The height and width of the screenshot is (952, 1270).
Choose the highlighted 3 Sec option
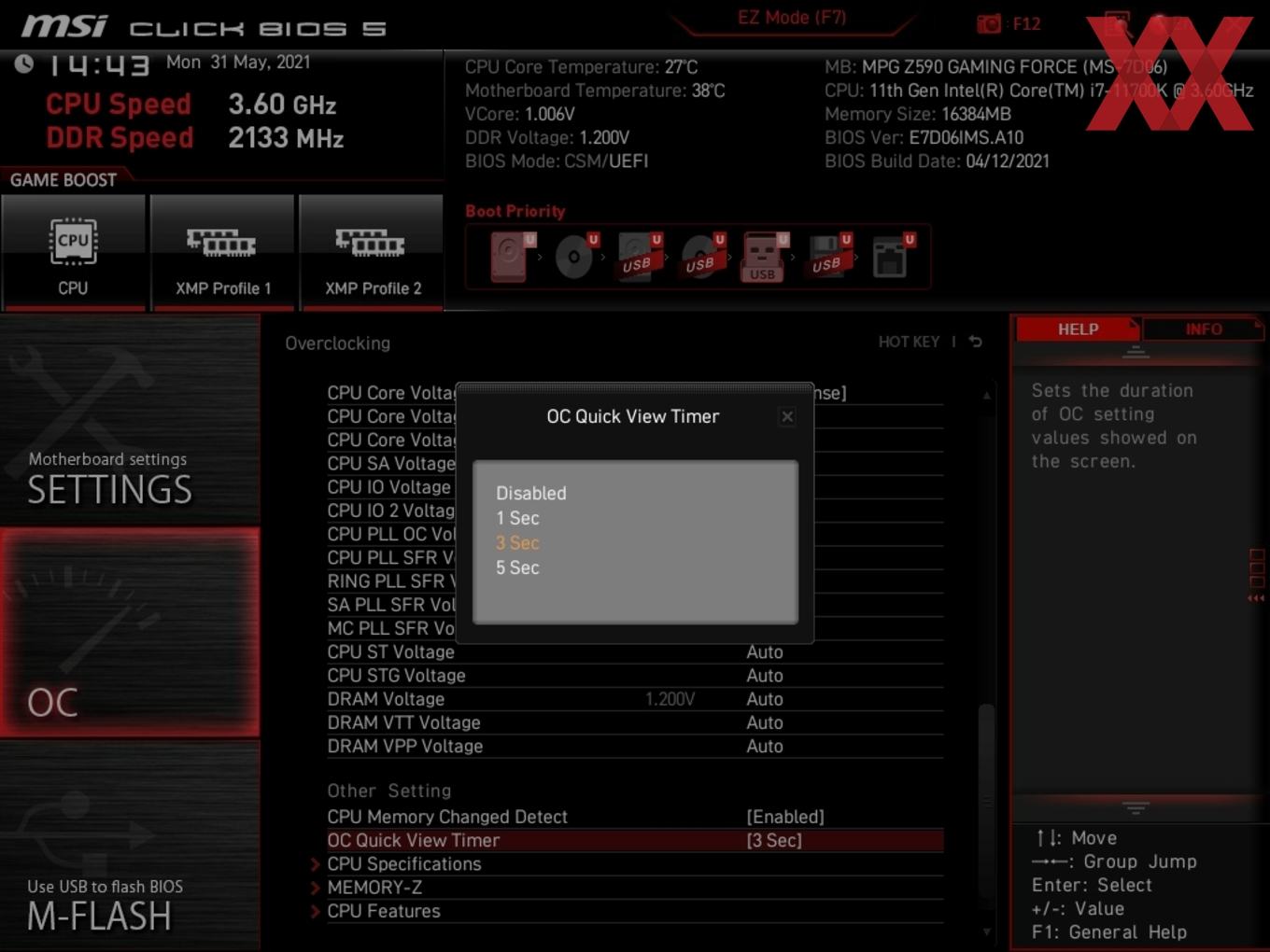[x=517, y=543]
